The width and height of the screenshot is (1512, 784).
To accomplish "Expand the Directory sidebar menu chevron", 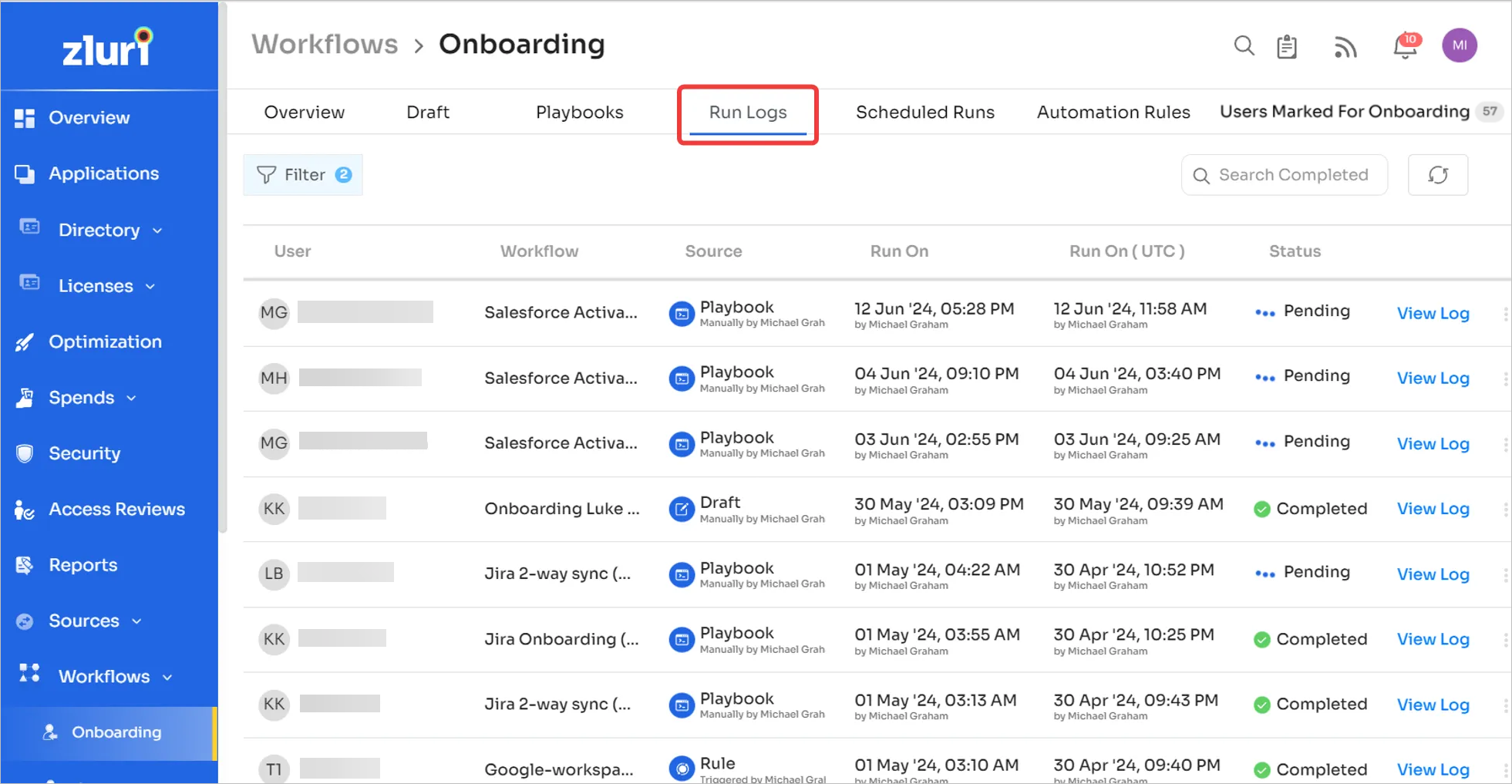I will [x=157, y=230].
